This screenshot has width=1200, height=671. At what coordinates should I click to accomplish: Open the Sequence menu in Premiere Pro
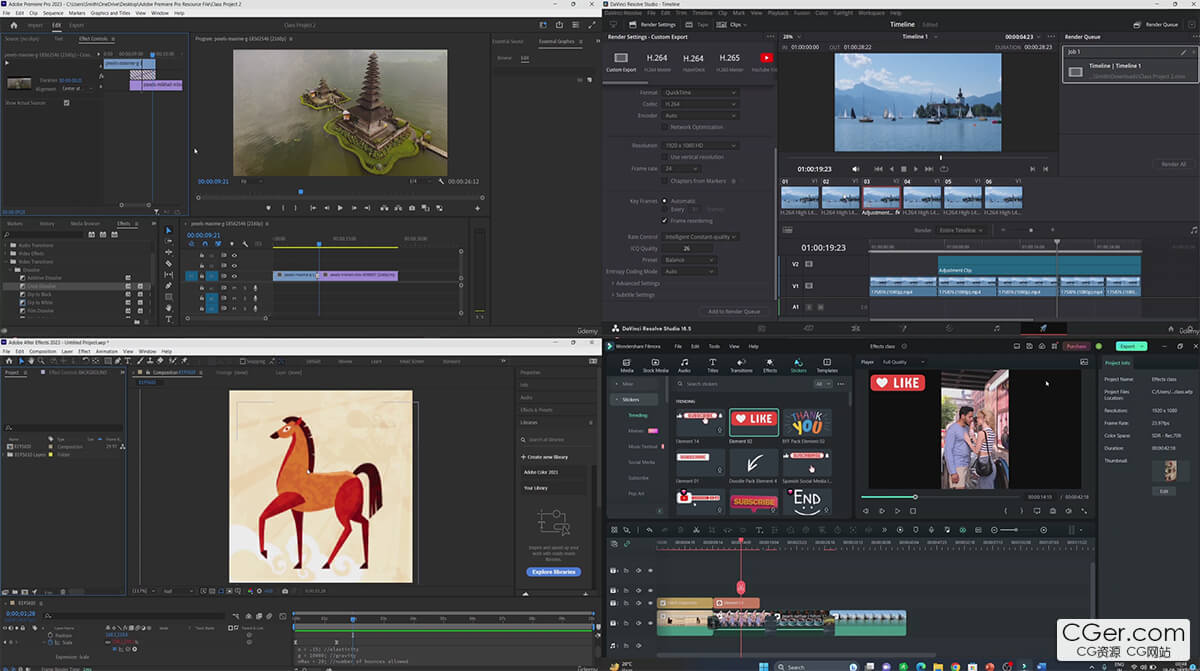coord(52,12)
